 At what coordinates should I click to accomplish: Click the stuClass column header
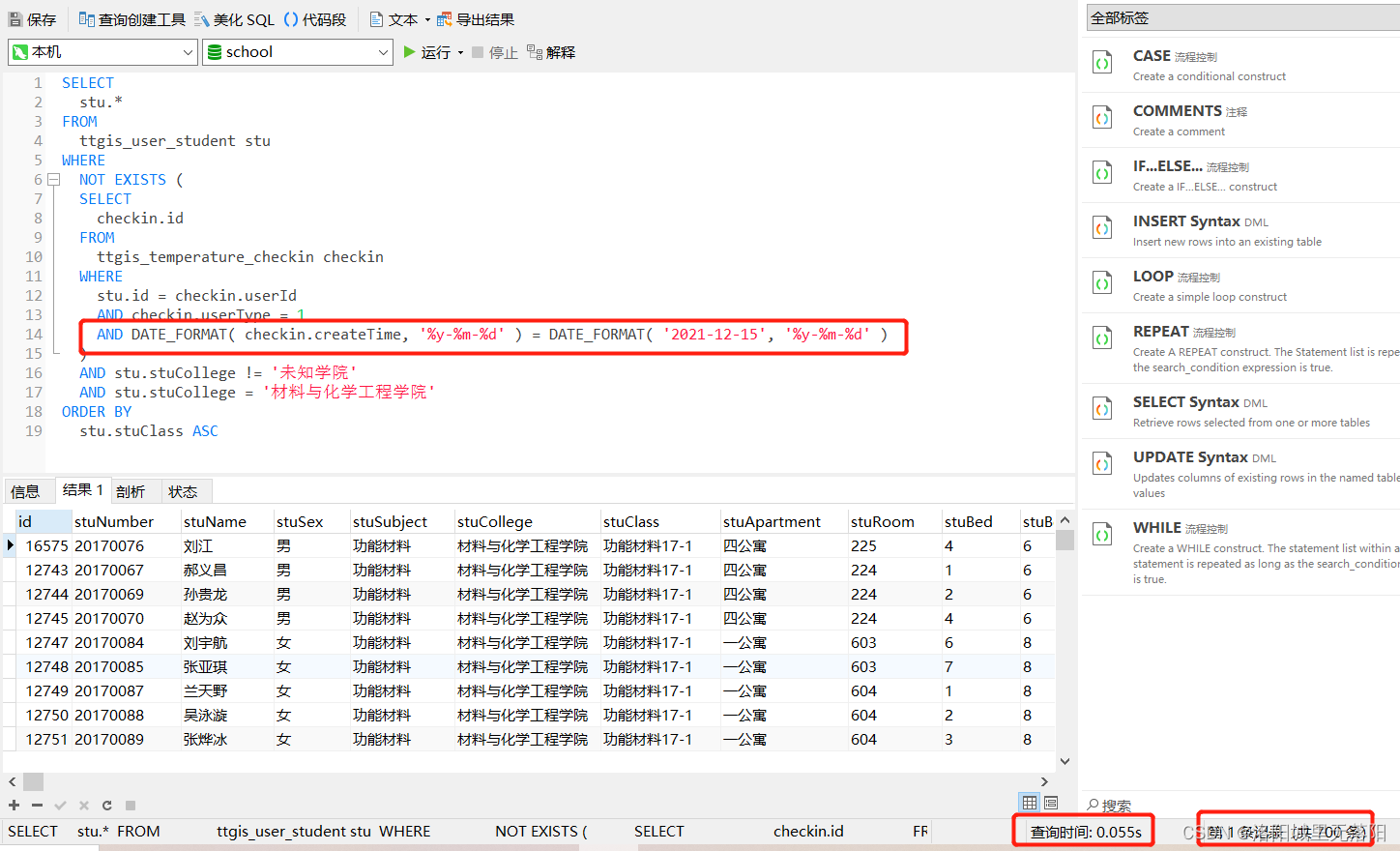(x=660, y=521)
